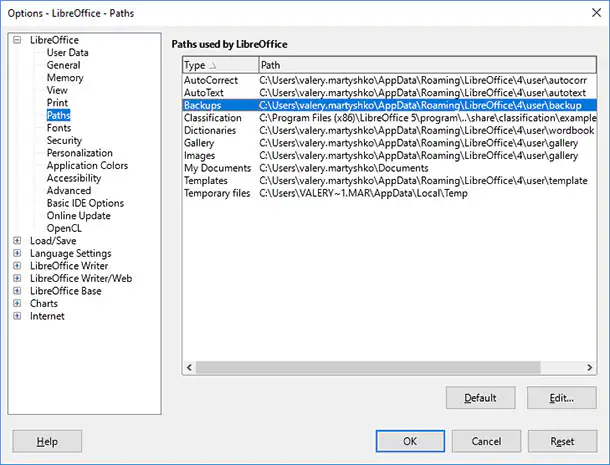This screenshot has width=610, height=465.
Task: Open the Online Update page
Action: (79, 216)
